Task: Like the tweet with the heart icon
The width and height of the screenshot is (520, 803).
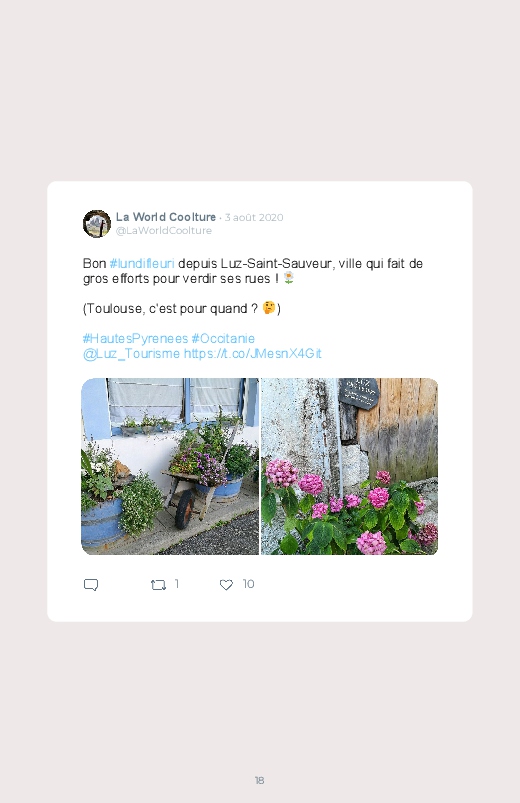Action: pos(226,585)
